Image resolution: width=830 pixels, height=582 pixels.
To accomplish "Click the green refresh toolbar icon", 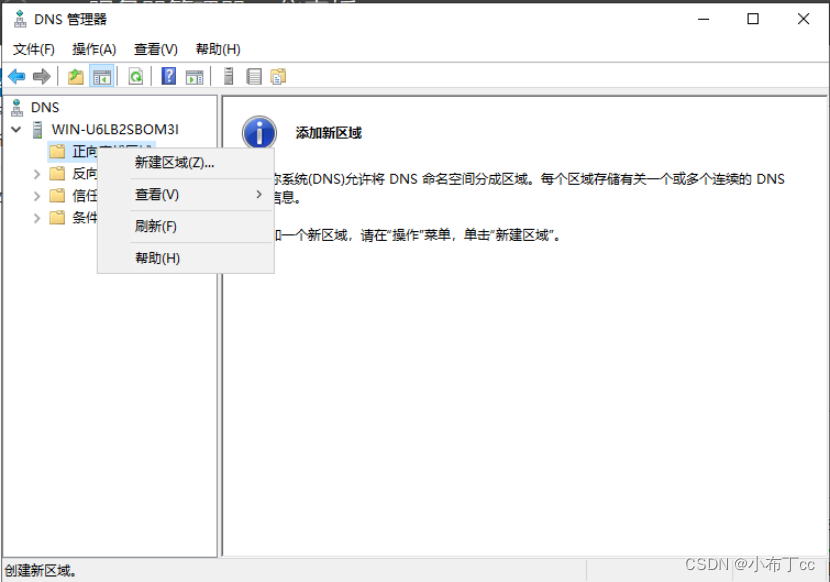I will 136,77.
